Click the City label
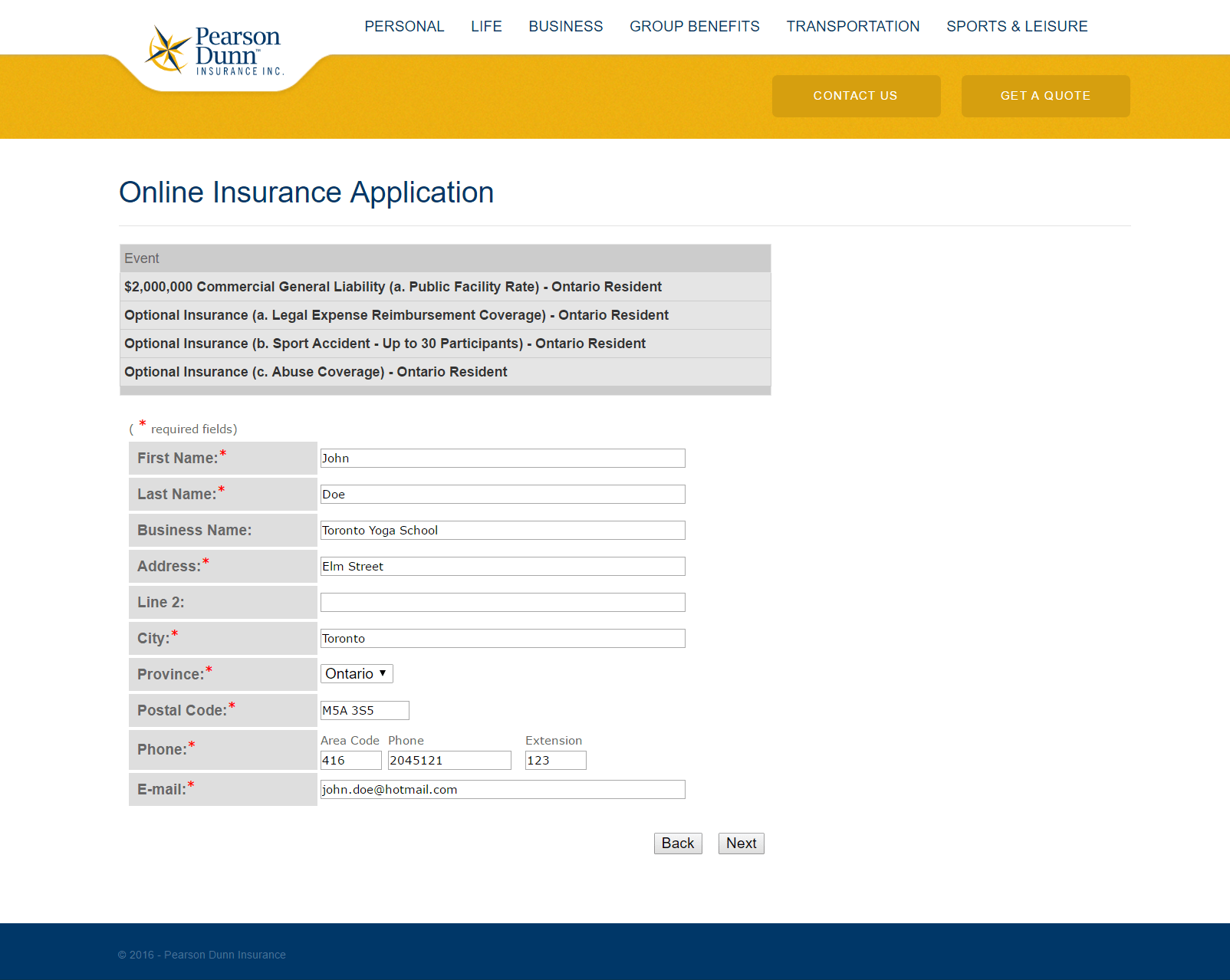This screenshot has height=980, width=1230. (153, 639)
